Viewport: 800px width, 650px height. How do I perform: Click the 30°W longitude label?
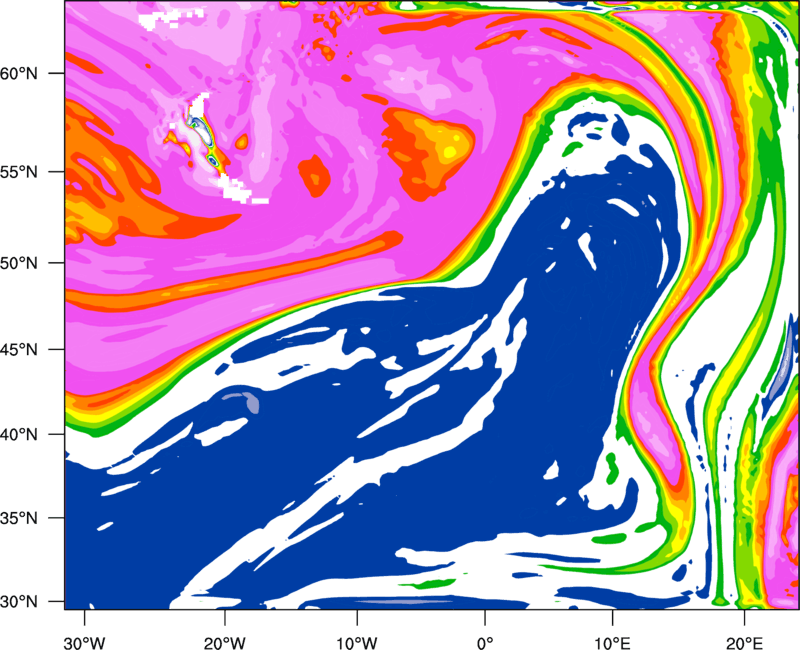(x=85, y=643)
